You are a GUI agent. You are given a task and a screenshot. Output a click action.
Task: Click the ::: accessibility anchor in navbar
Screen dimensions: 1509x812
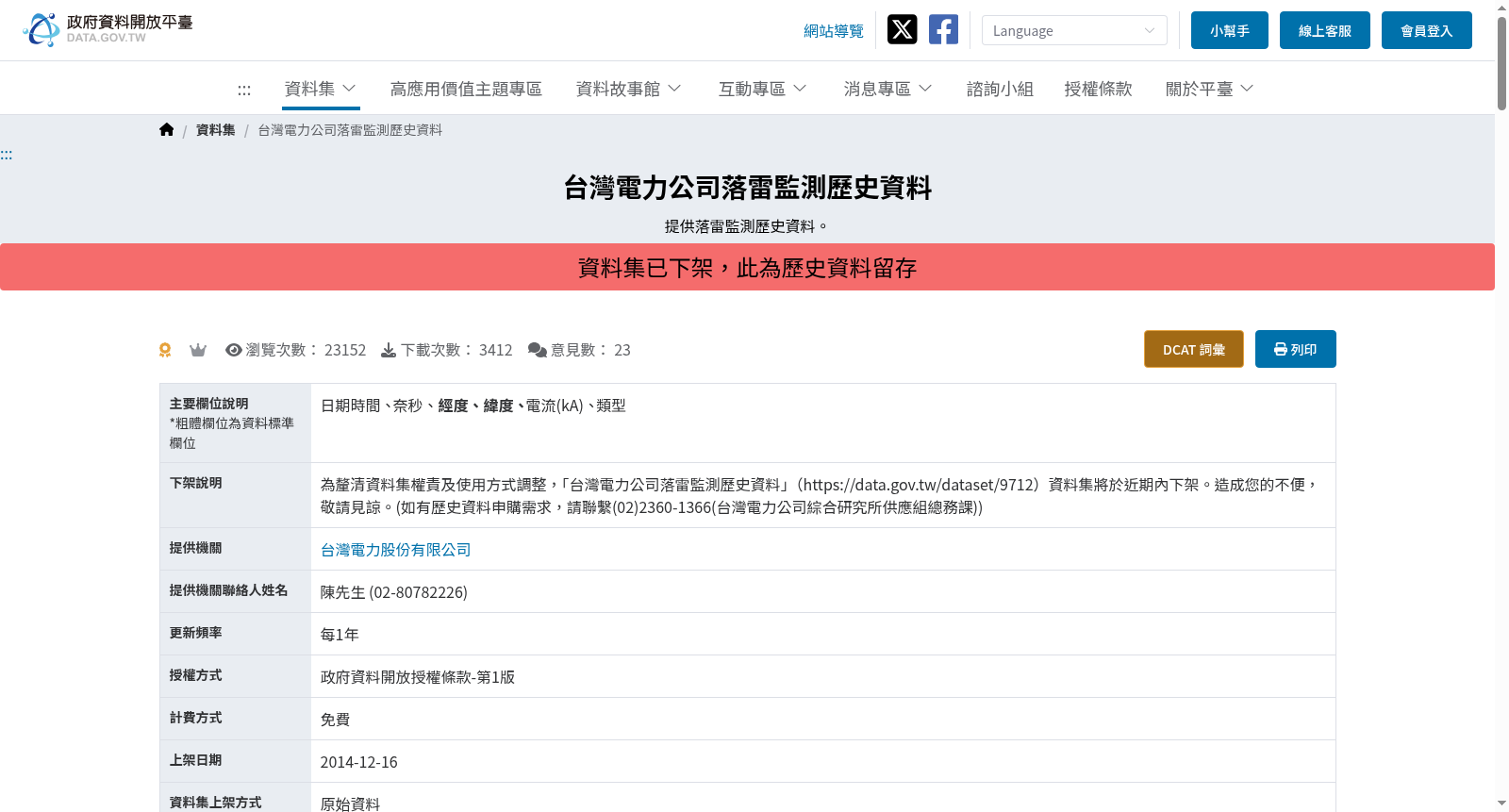pos(244,90)
